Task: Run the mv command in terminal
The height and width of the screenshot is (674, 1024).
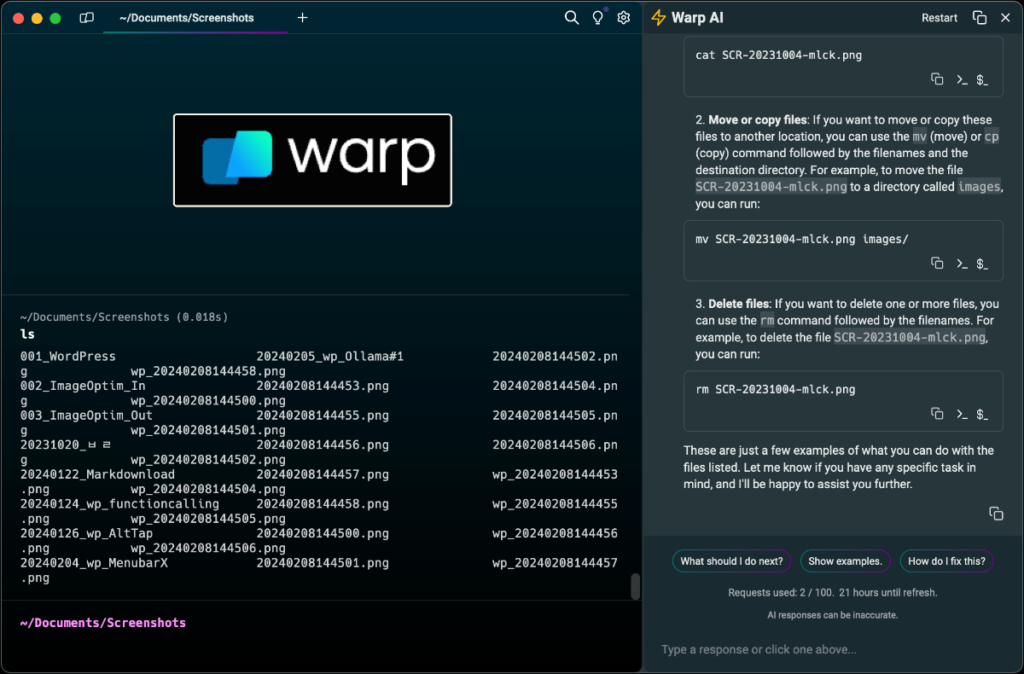Action: 960,263
